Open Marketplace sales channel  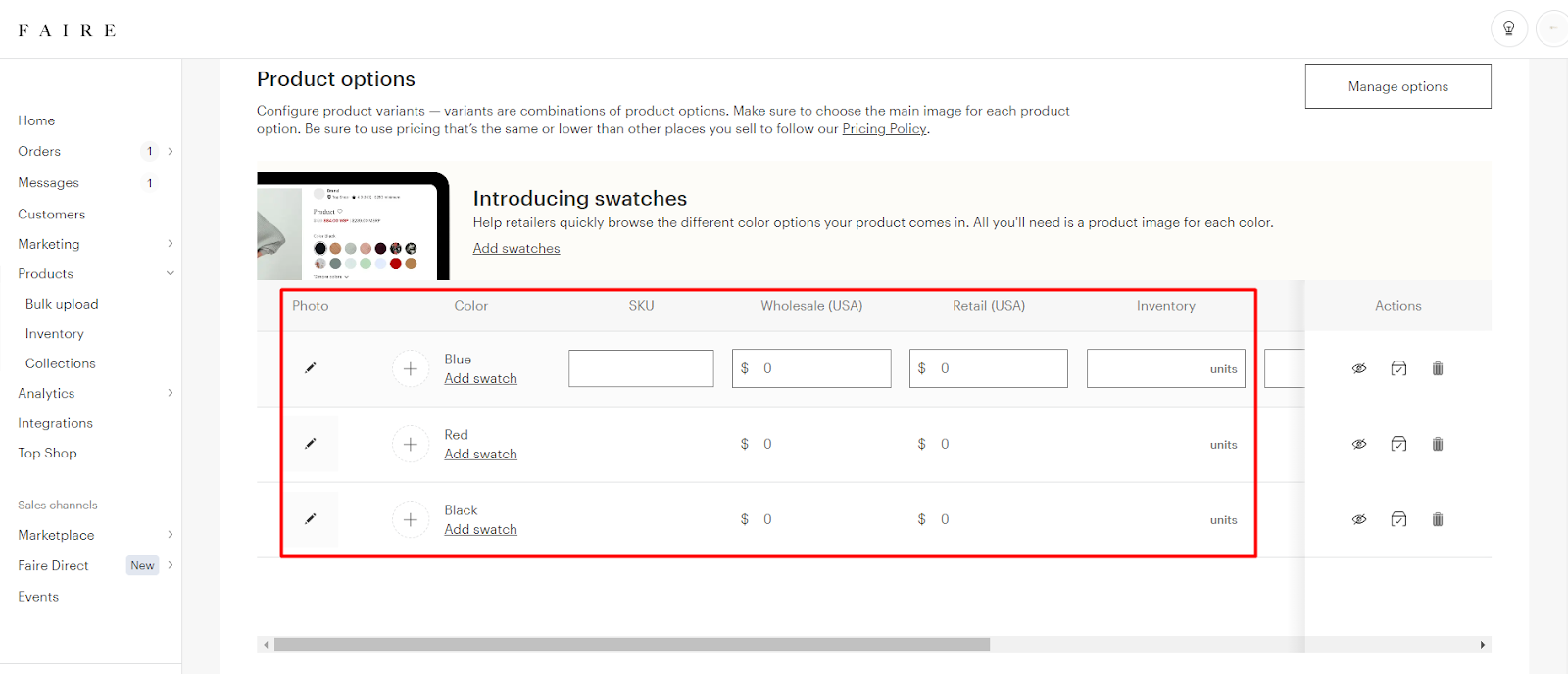(x=56, y=535)
